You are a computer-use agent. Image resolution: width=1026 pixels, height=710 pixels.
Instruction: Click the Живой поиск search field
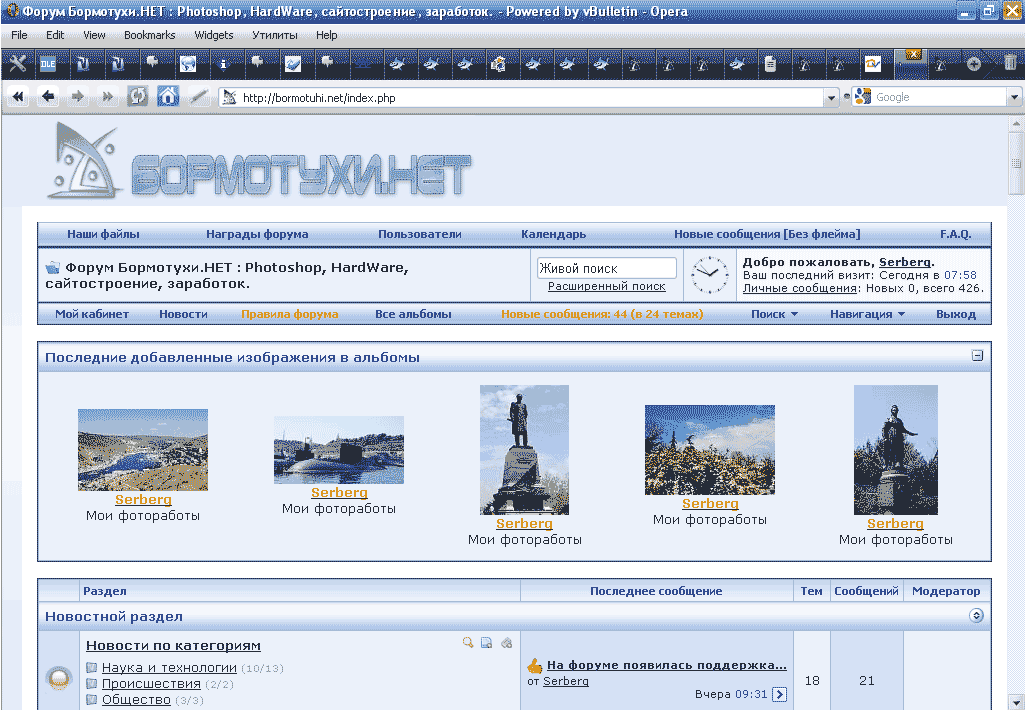[607, 268]
